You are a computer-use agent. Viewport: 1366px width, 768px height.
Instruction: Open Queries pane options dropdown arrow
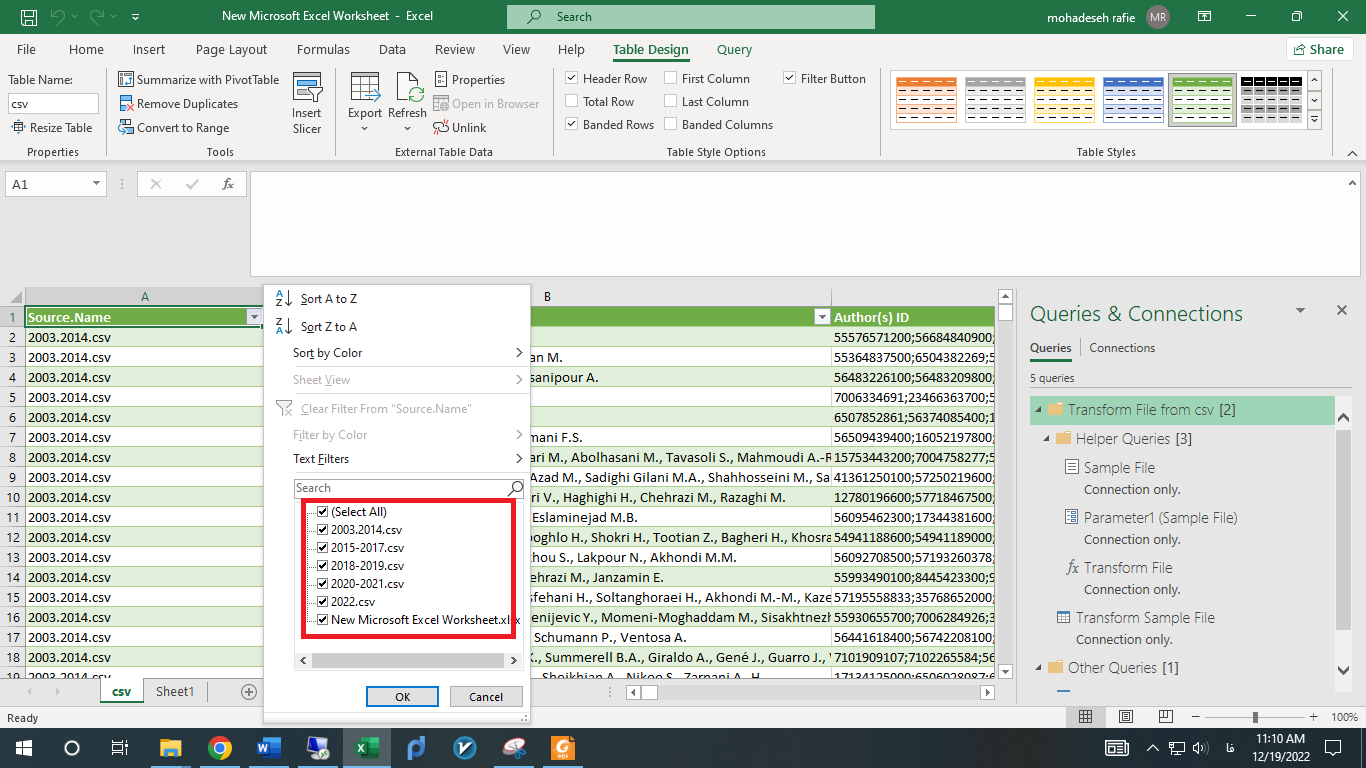(x=1300, y=312)
